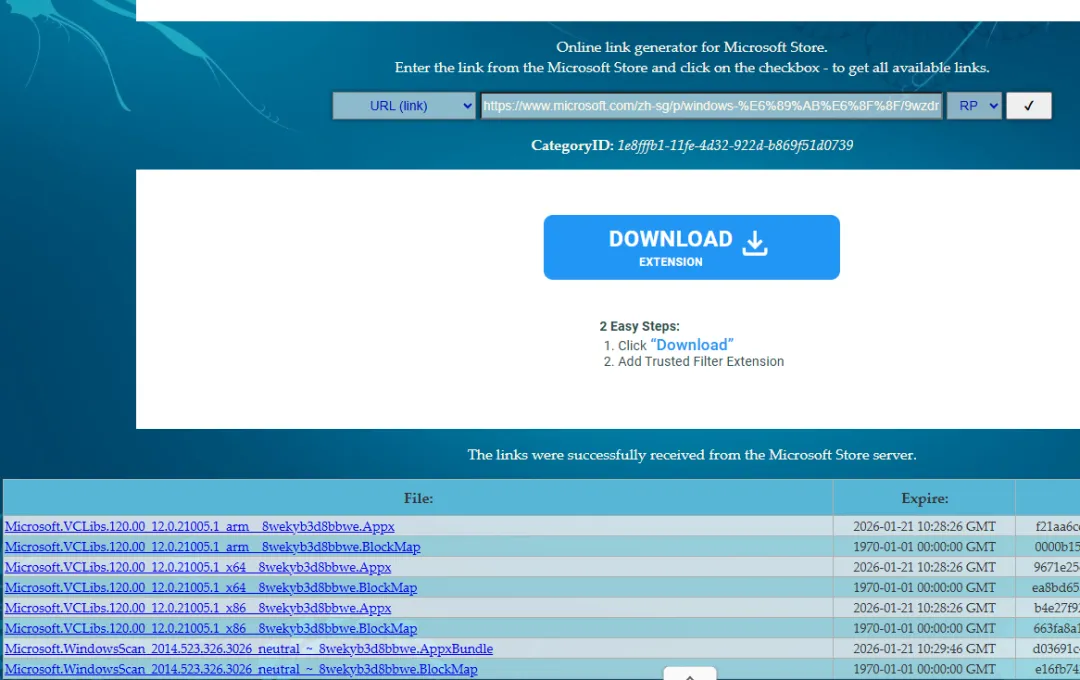Click the download arrow icon in the banner
The image size is (1080, 680).
(x=755, y=243)
